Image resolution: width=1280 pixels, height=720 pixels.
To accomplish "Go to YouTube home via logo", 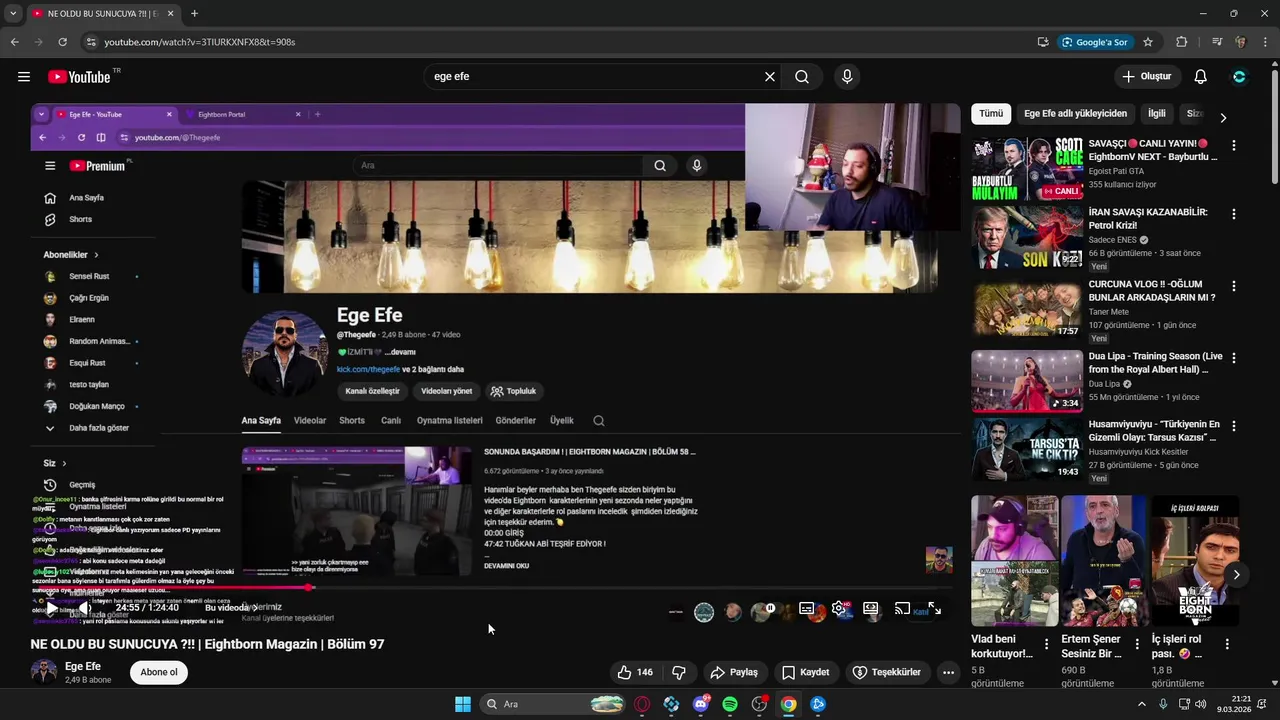I will tap(79, 77).
